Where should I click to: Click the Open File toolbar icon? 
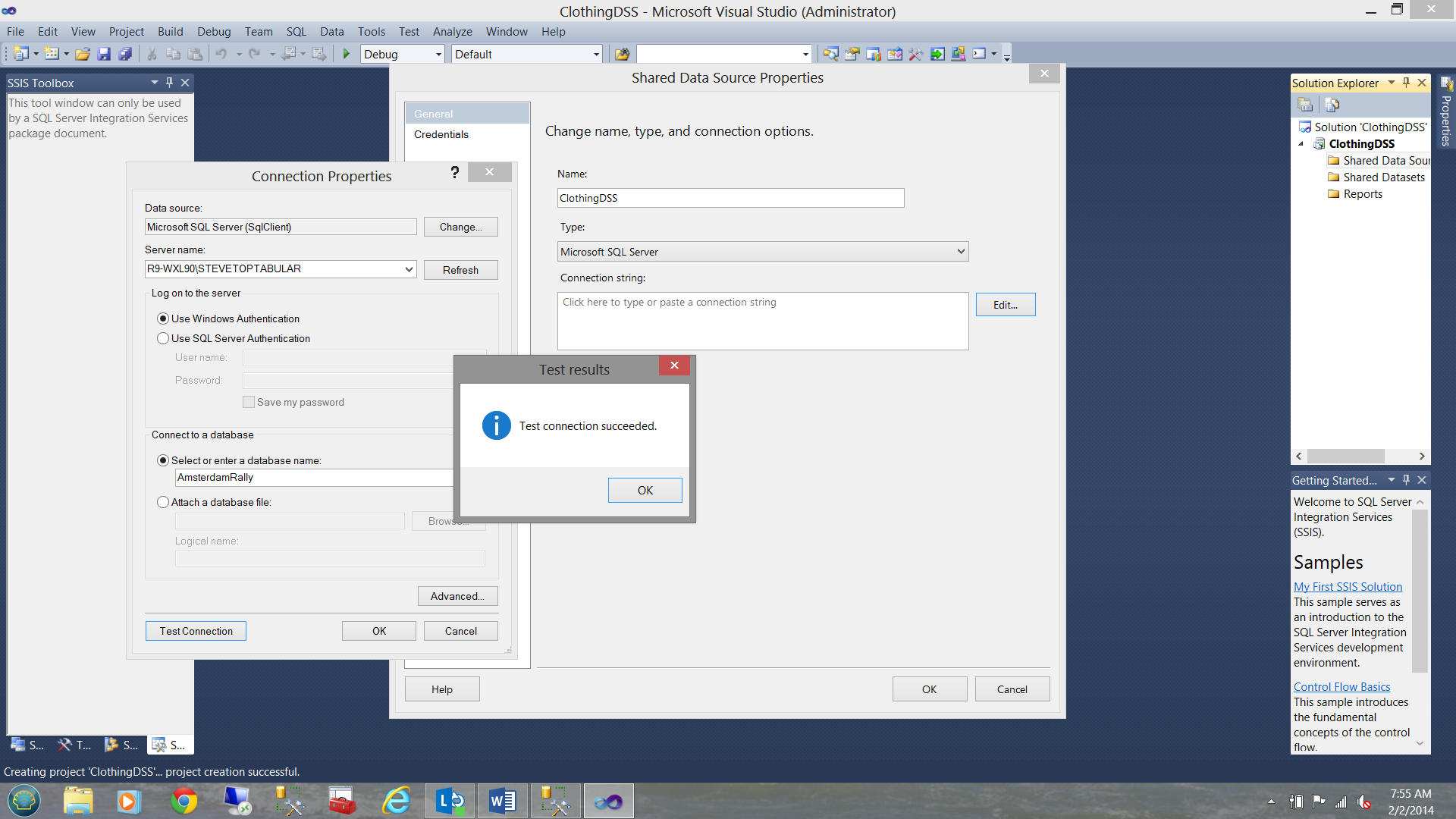tap(83, 54)
